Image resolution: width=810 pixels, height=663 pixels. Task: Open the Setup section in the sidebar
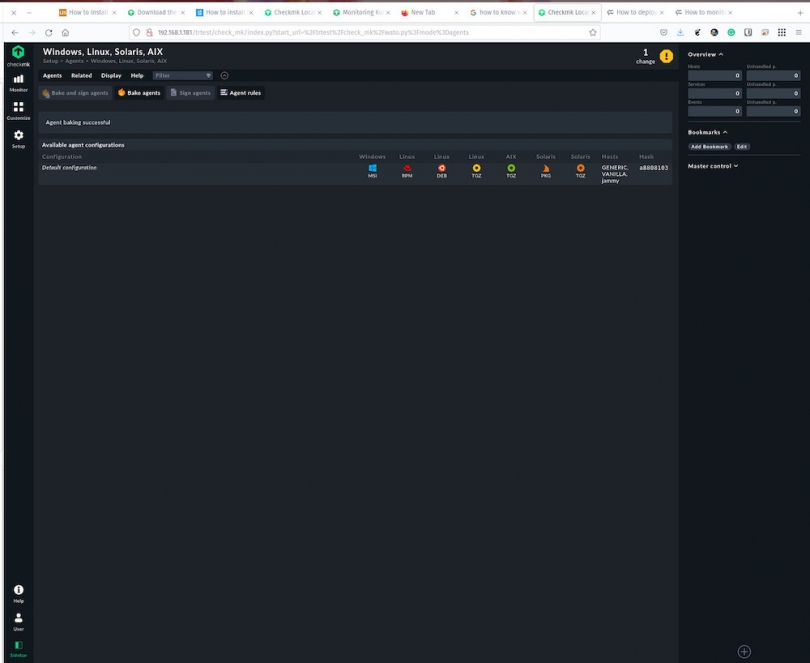[x=17, y=137]
